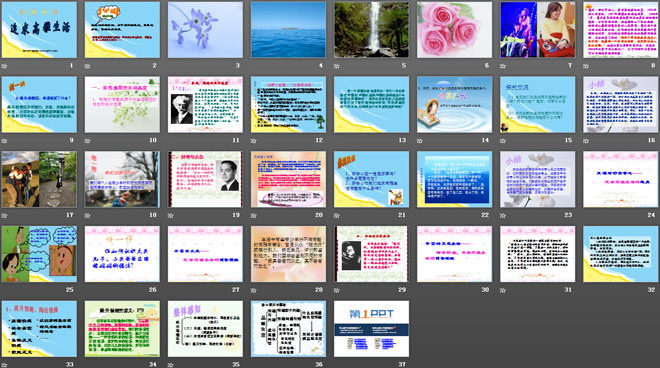The height and width of the screenshot is (368, 660).
Task: Select slide 9 beach background thumbnail
Action: [x=39, y=104]
